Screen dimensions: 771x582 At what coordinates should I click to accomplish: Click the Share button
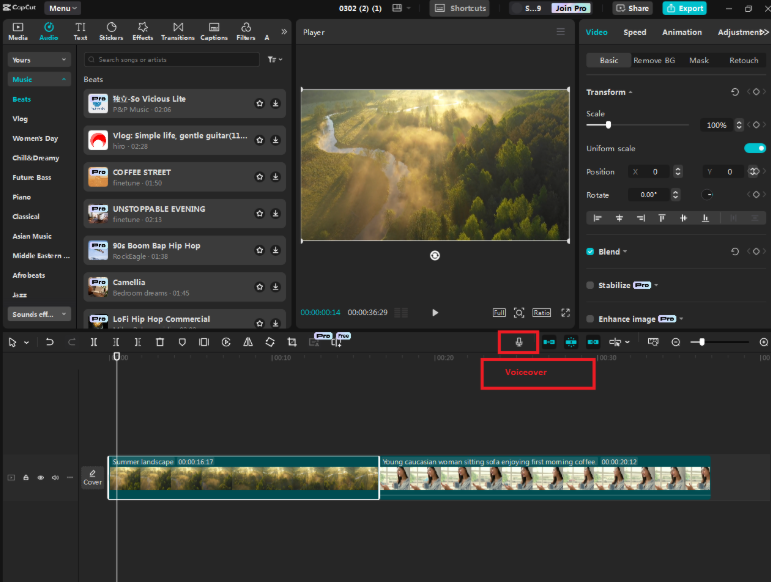(x=632, y=8)
